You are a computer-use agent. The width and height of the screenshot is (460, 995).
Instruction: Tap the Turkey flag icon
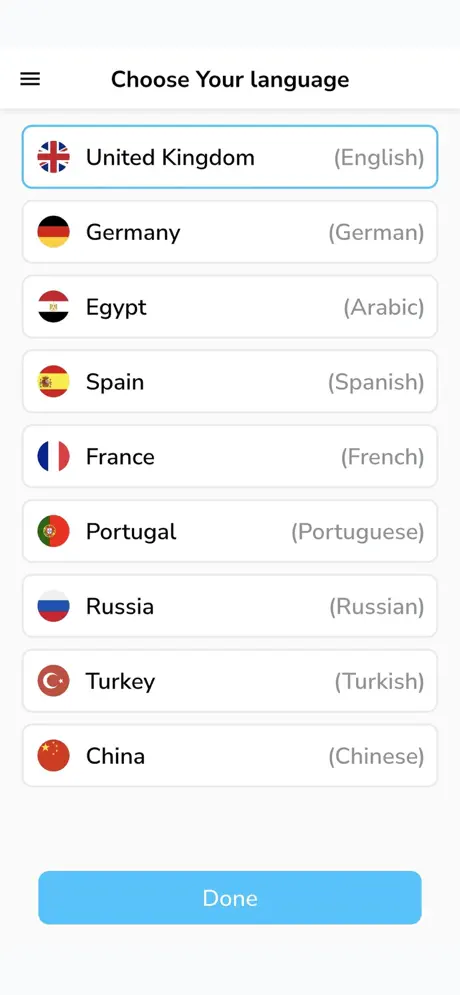coord(53,681)
